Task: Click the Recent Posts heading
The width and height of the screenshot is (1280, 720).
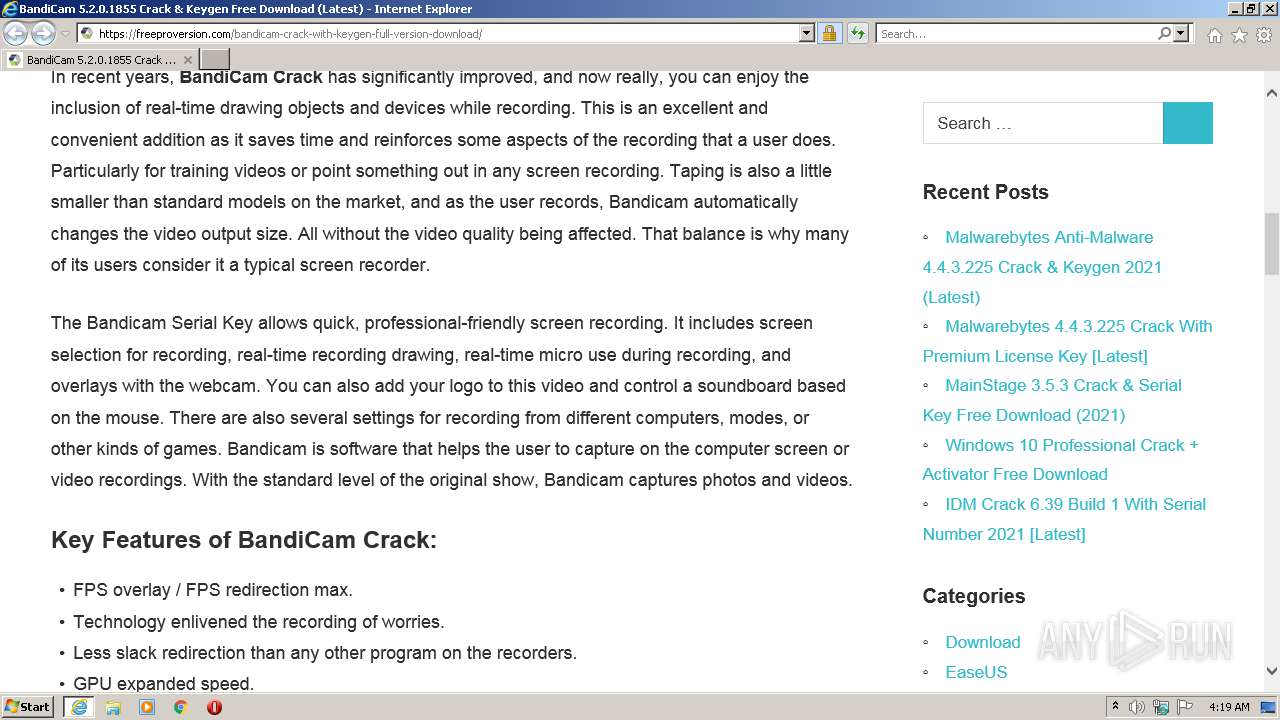Action: [985, 192]
